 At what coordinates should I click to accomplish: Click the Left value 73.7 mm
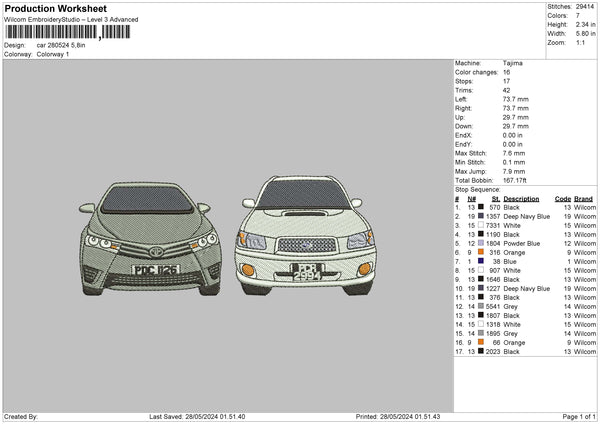[515, 99]
